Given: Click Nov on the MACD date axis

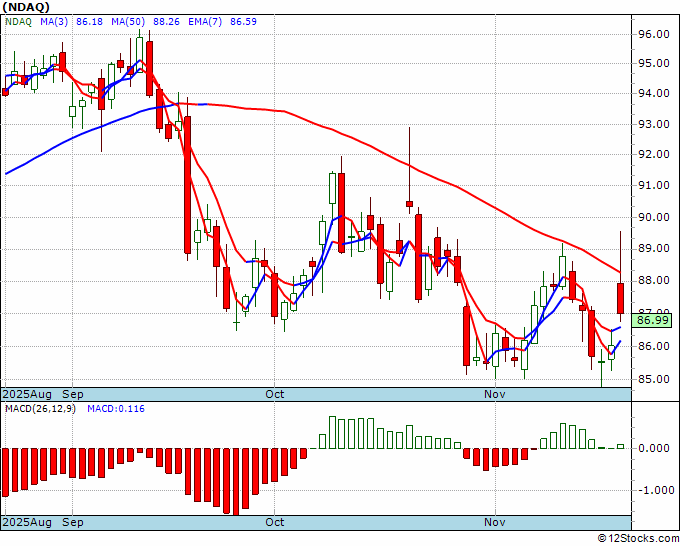Looking at the screenshot, I should click(x=495, y=522).
